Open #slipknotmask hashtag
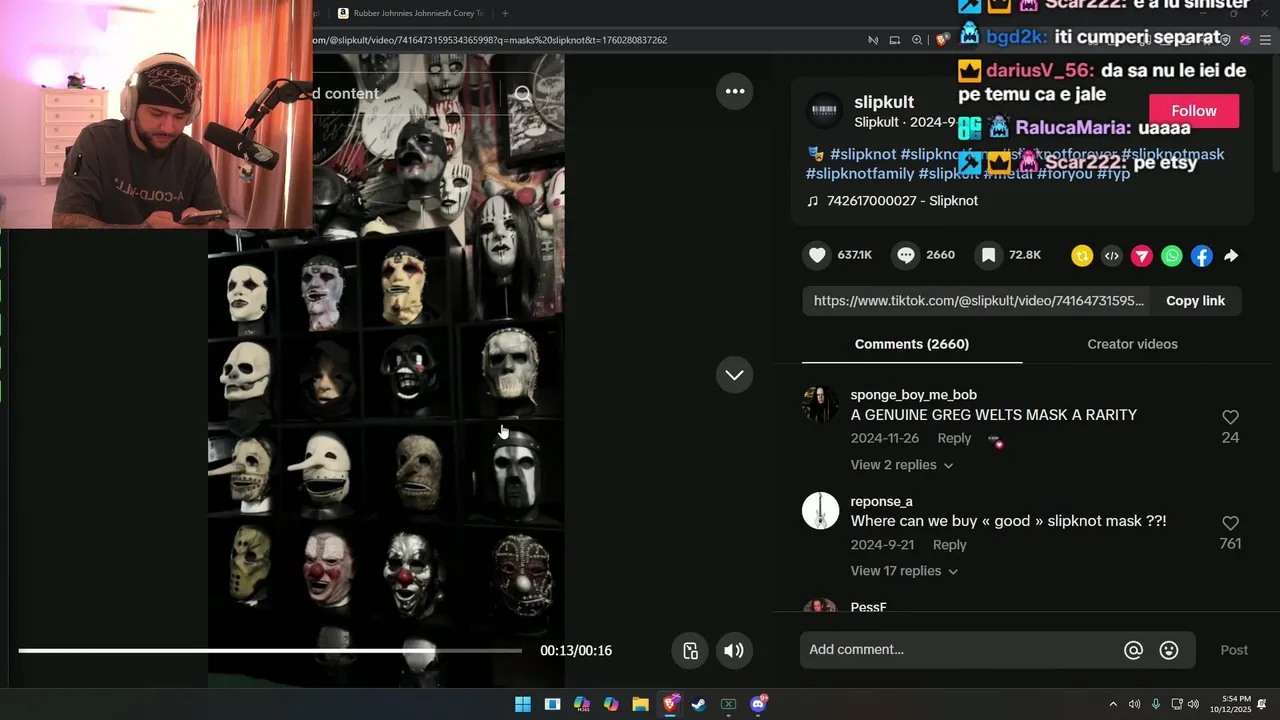The image size is (1280, 720). click(x=1172, y=154)
